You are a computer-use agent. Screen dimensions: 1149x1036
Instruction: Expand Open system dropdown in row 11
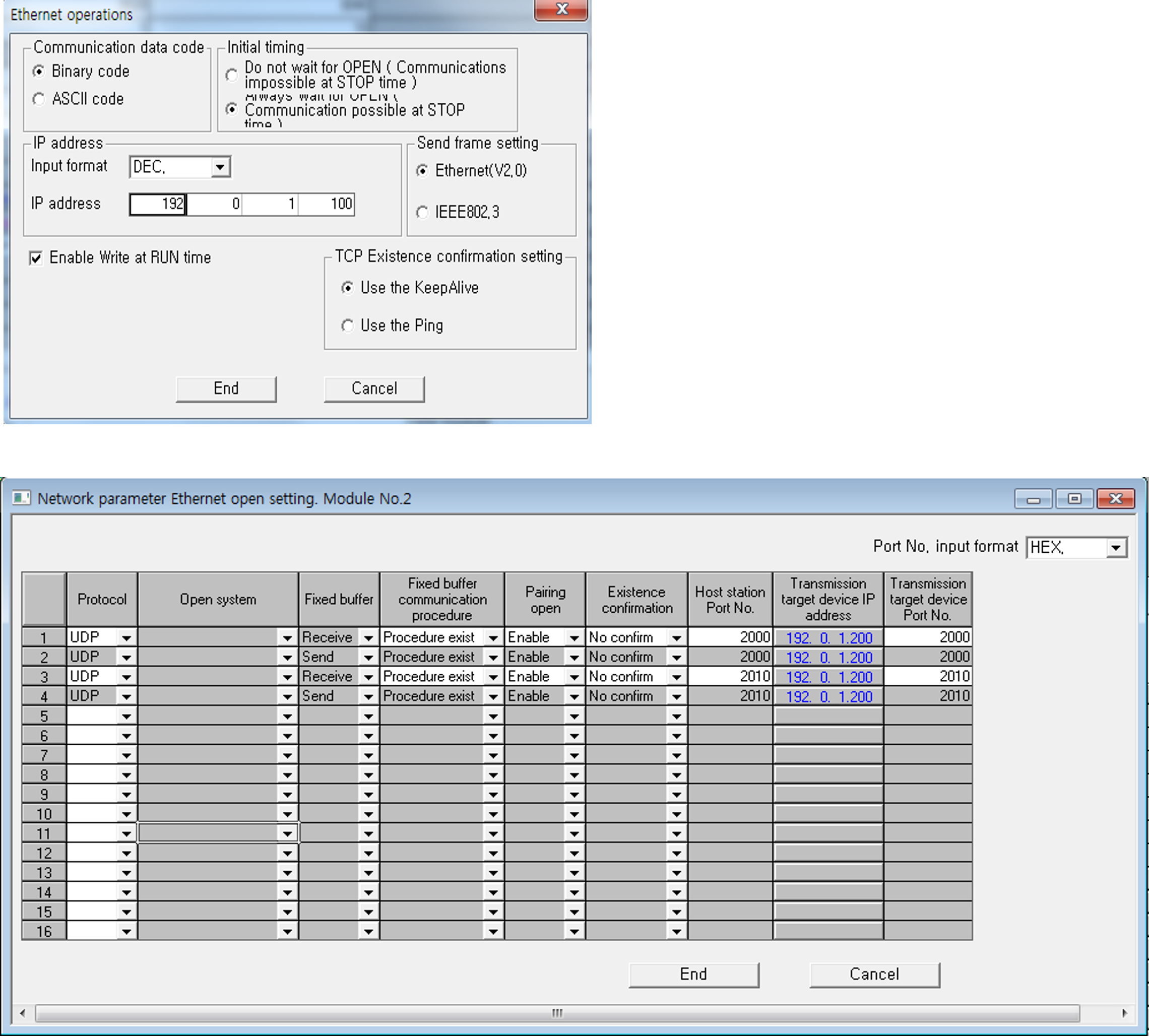288,833
